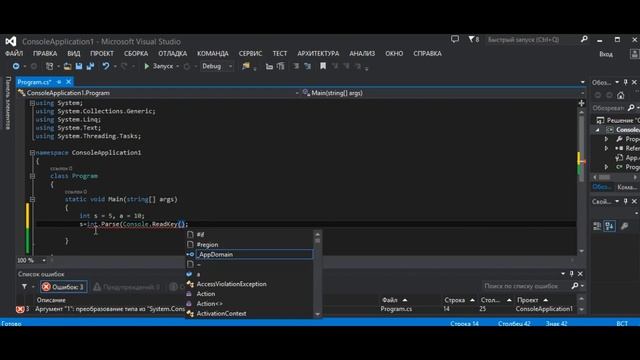Screen dimensions: 640x360
Task: Open the ВИД menu
Action: click(74, 53)
